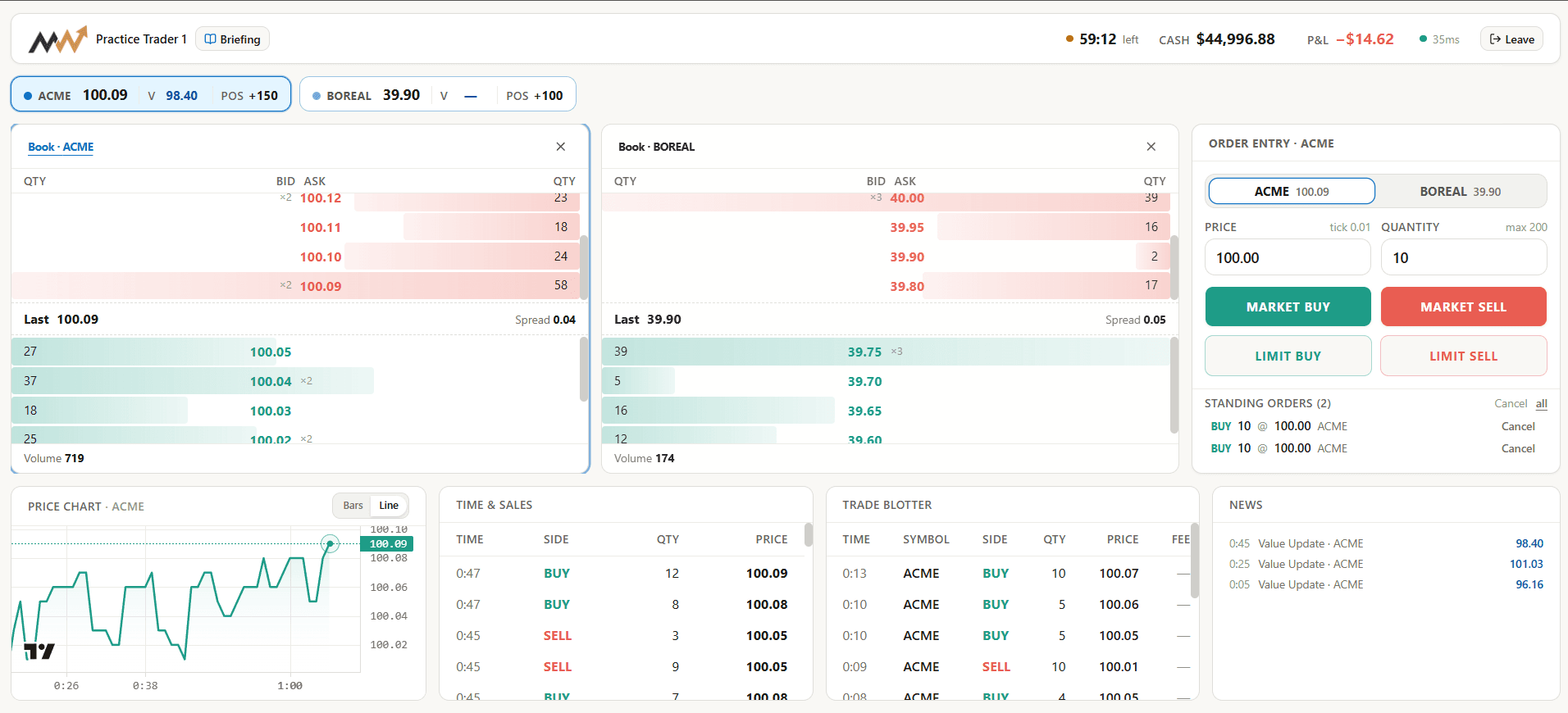The image size is (1568, 713).
Task: Click the MARKET SELL button
Action: click(1464, 307)
